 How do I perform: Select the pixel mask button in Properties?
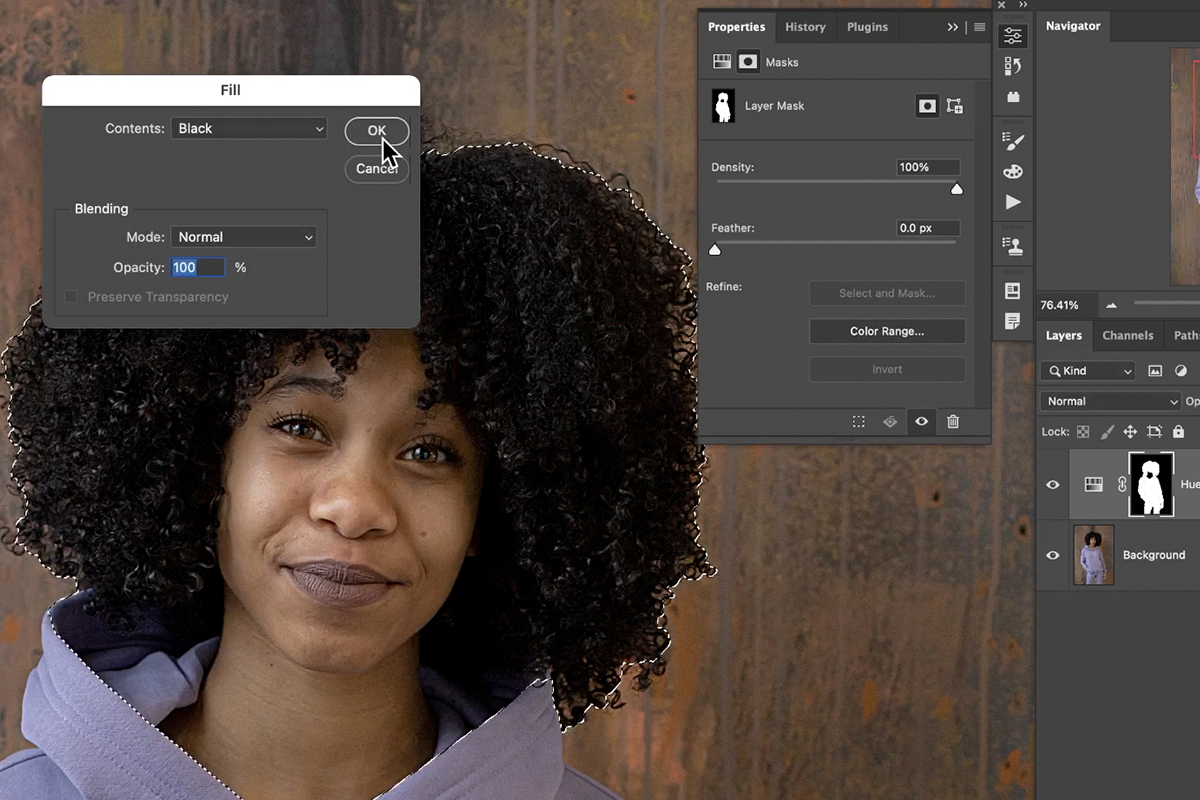point(927,106)
